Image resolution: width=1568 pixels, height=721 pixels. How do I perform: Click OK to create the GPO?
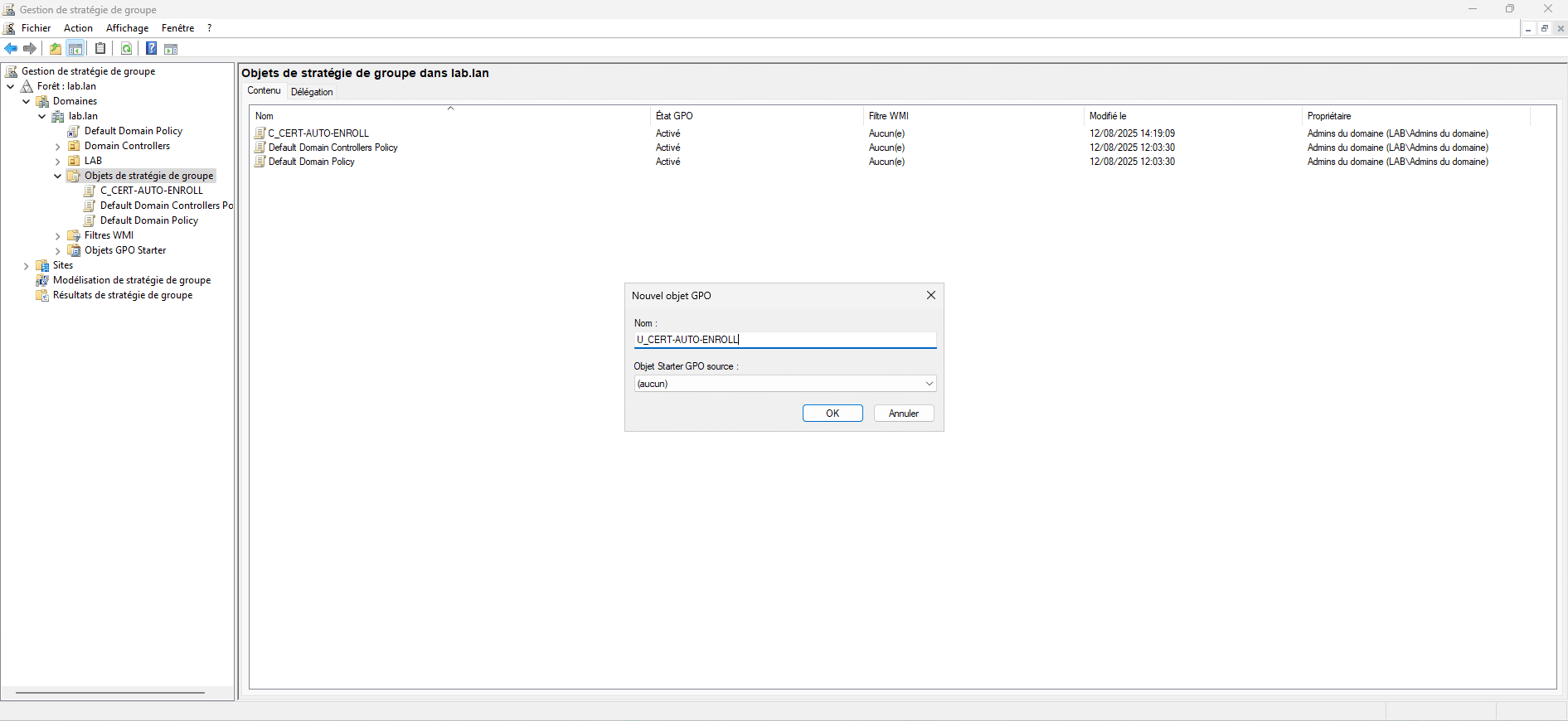[833, 414]
